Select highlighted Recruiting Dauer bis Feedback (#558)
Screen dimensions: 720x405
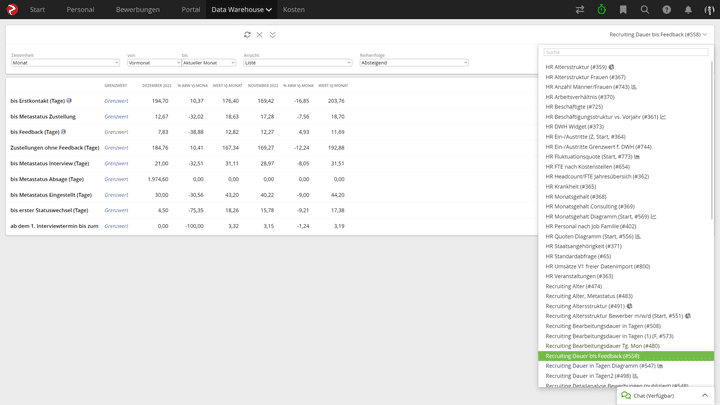[x=626, y=356]
